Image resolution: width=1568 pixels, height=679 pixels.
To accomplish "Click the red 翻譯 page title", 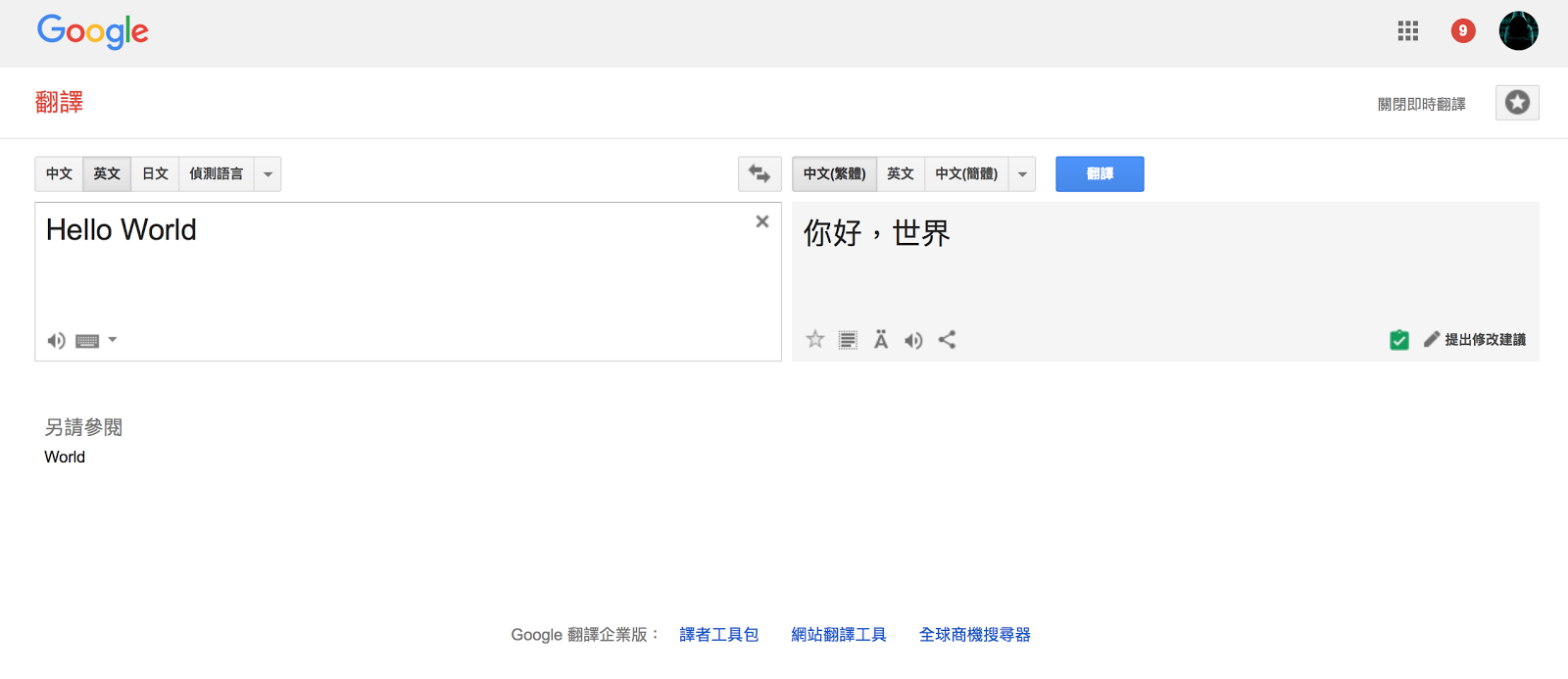I will pyautogui.click(x=59, y=102).
